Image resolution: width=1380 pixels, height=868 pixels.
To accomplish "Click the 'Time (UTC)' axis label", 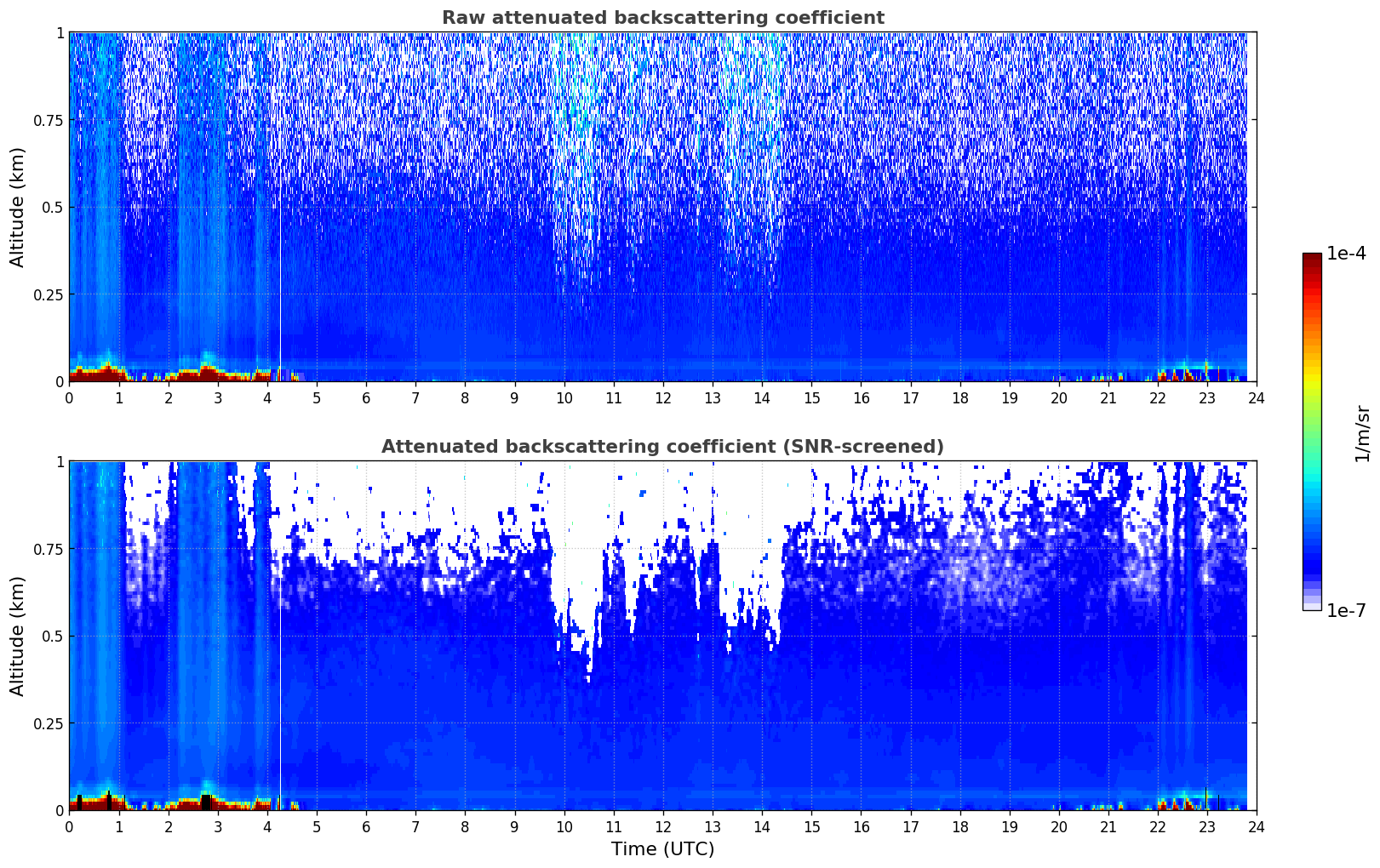I will (662, 849).
